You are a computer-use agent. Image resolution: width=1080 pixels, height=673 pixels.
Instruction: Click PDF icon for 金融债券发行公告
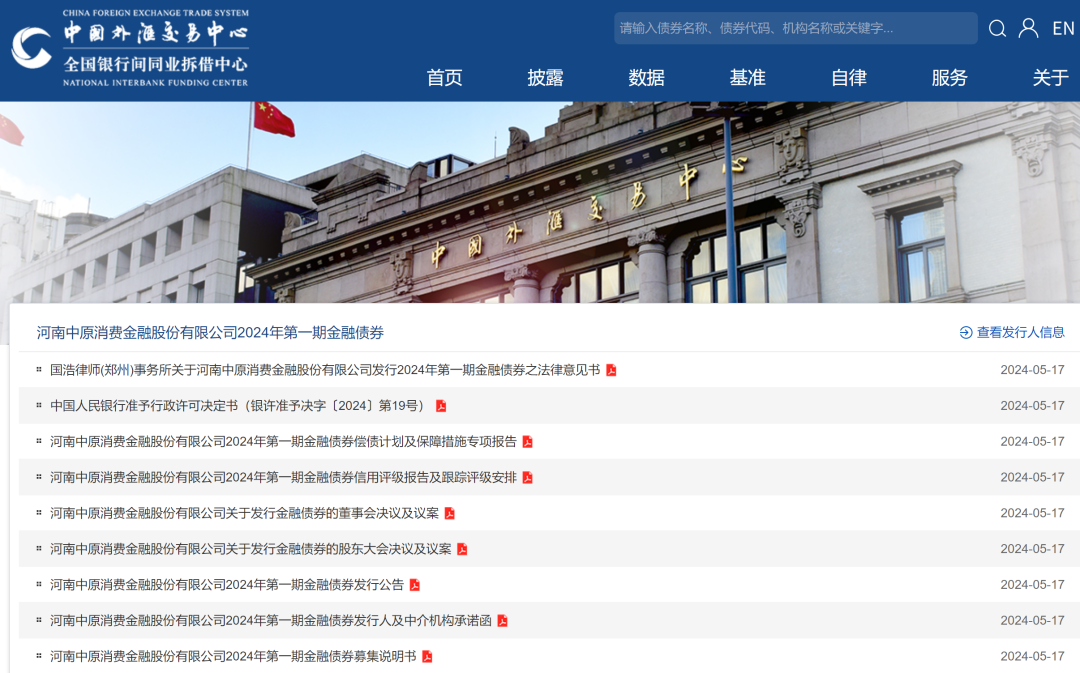(x=415, y=586)
